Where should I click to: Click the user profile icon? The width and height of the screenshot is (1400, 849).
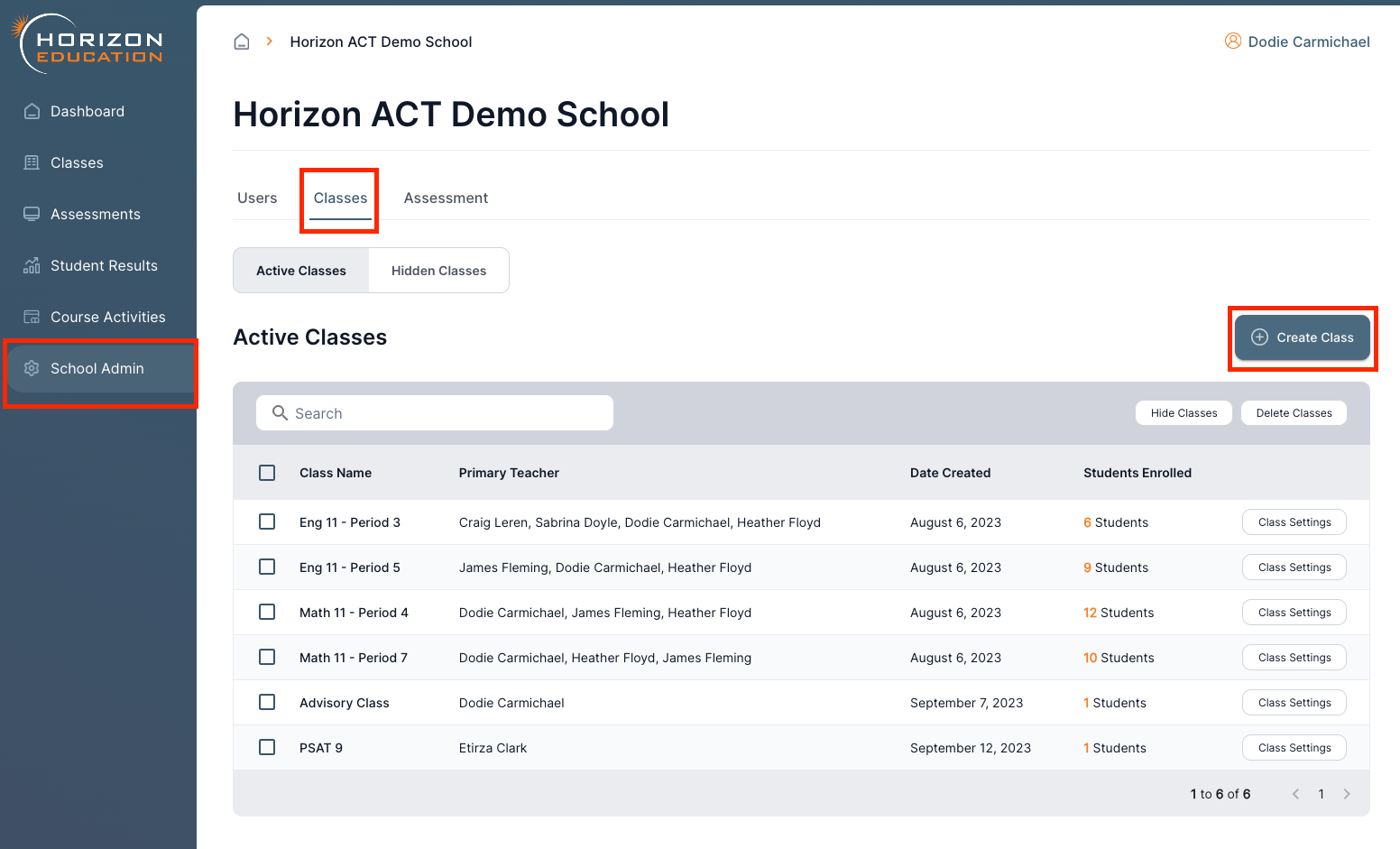click(1232, 42)
